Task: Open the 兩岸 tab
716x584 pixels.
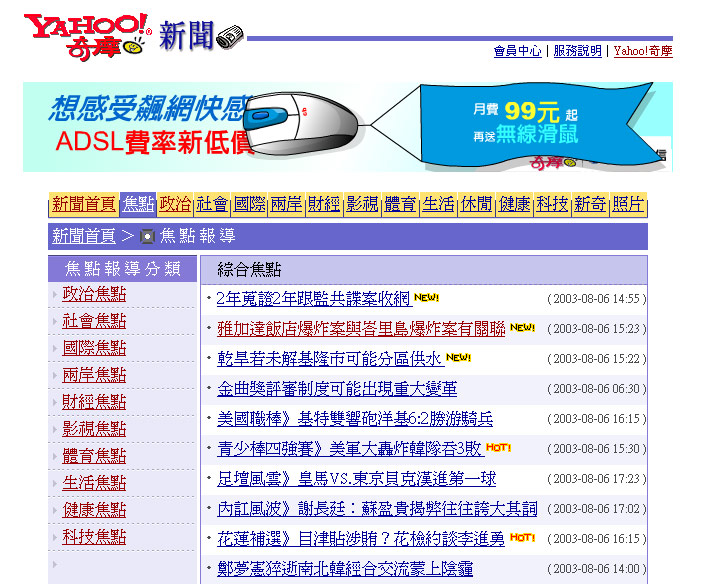Action: [286, 204]
